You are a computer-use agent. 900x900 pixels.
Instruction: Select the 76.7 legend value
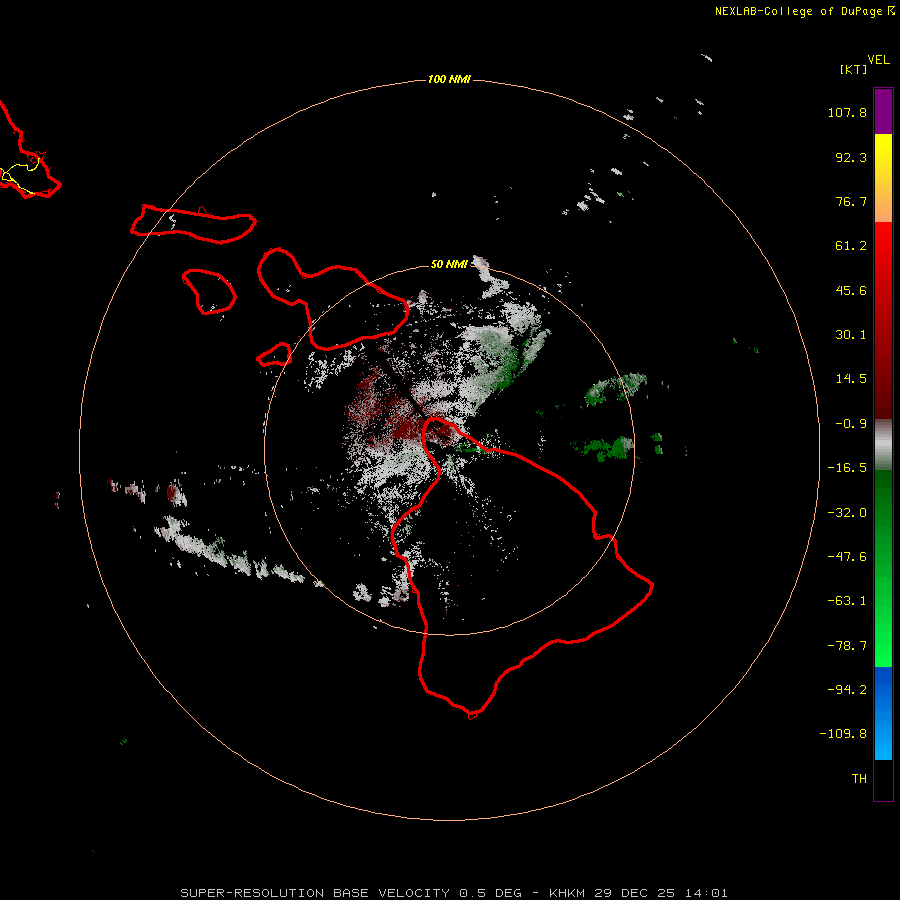(x=851, y=201)
